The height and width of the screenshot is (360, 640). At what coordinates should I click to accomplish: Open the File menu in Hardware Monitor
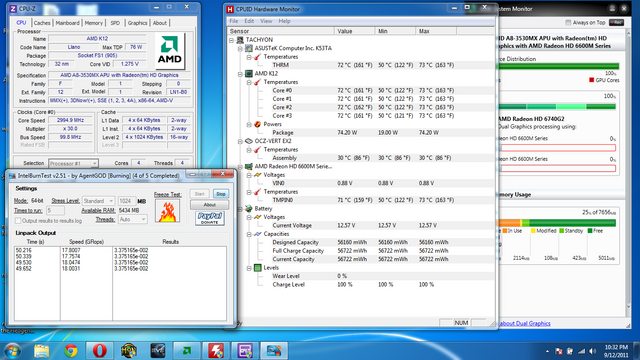pos(233,21)
